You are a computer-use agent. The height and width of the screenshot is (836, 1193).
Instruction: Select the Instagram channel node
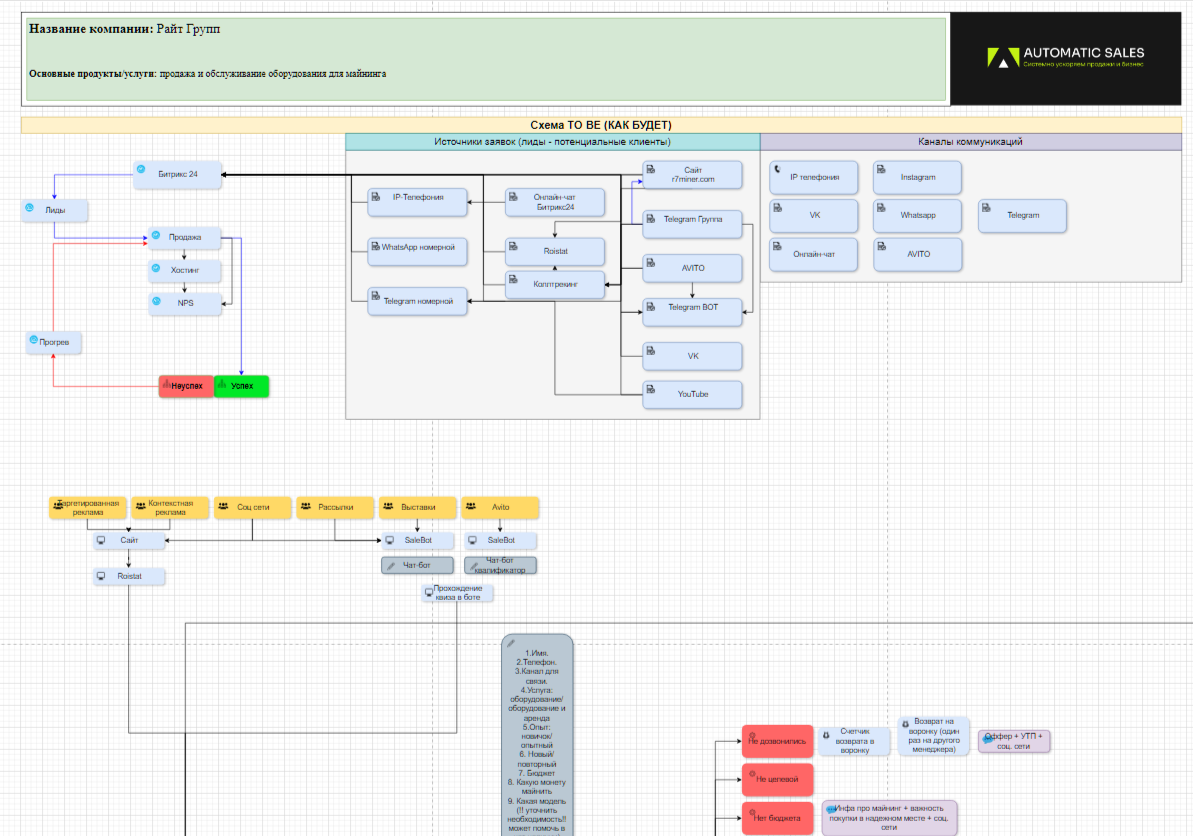click(917, 177)
